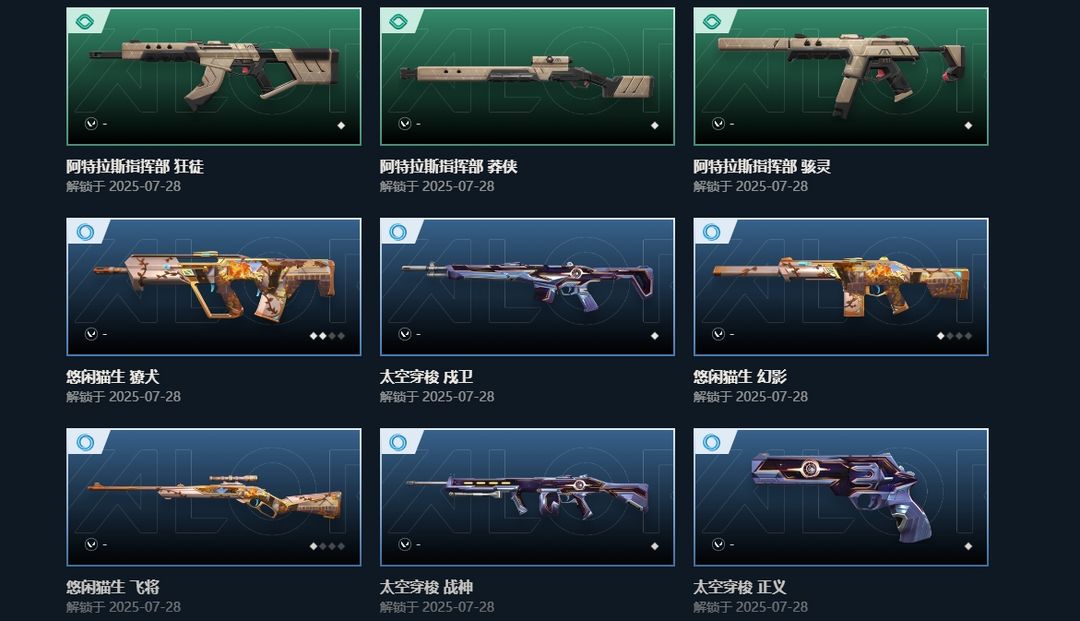This screenshot has height=621, width=1080.
Task: Select the upgrade level diamonds on the 悠闲猫生 飞将 card
Action: (327, 546)
